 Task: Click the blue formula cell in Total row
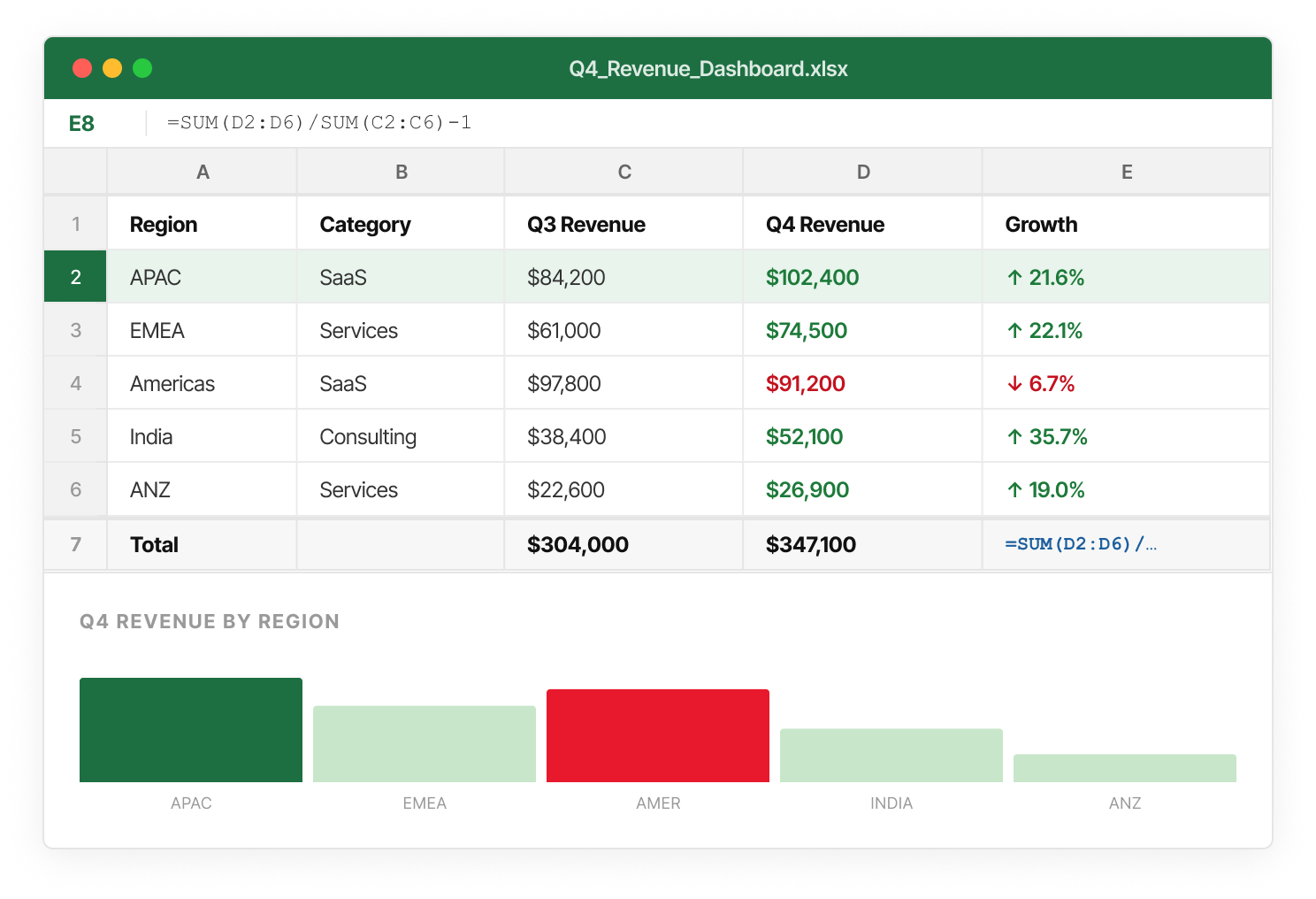(x=1127, y=544)
